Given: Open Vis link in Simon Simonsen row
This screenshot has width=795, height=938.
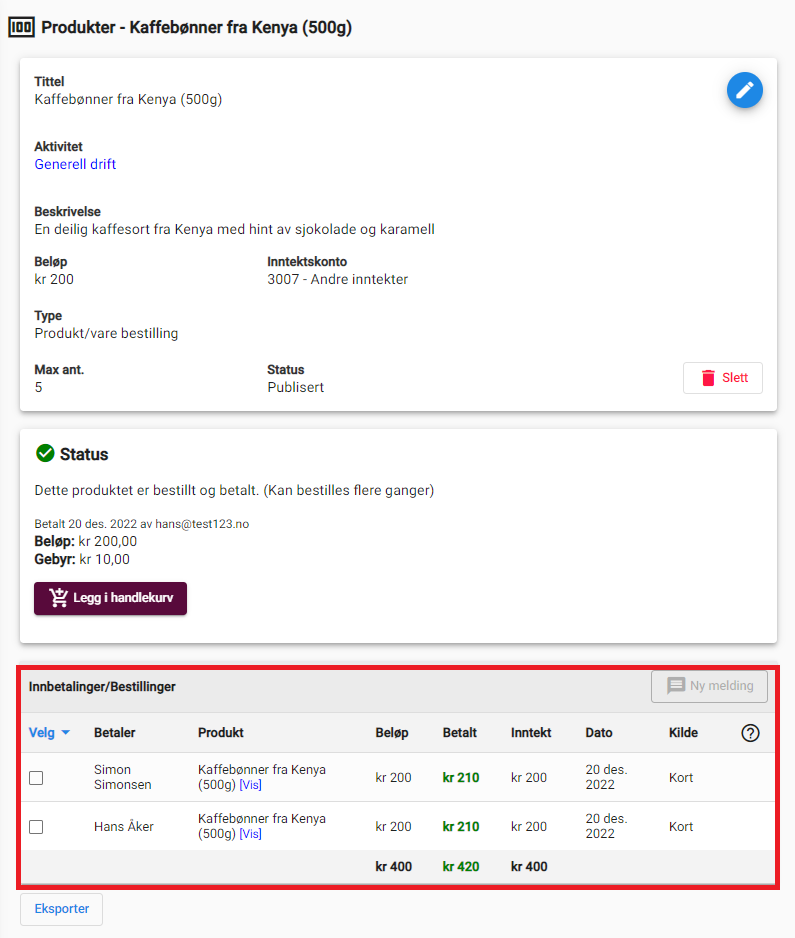Looking at the screenshot, I should pos(251,784).
